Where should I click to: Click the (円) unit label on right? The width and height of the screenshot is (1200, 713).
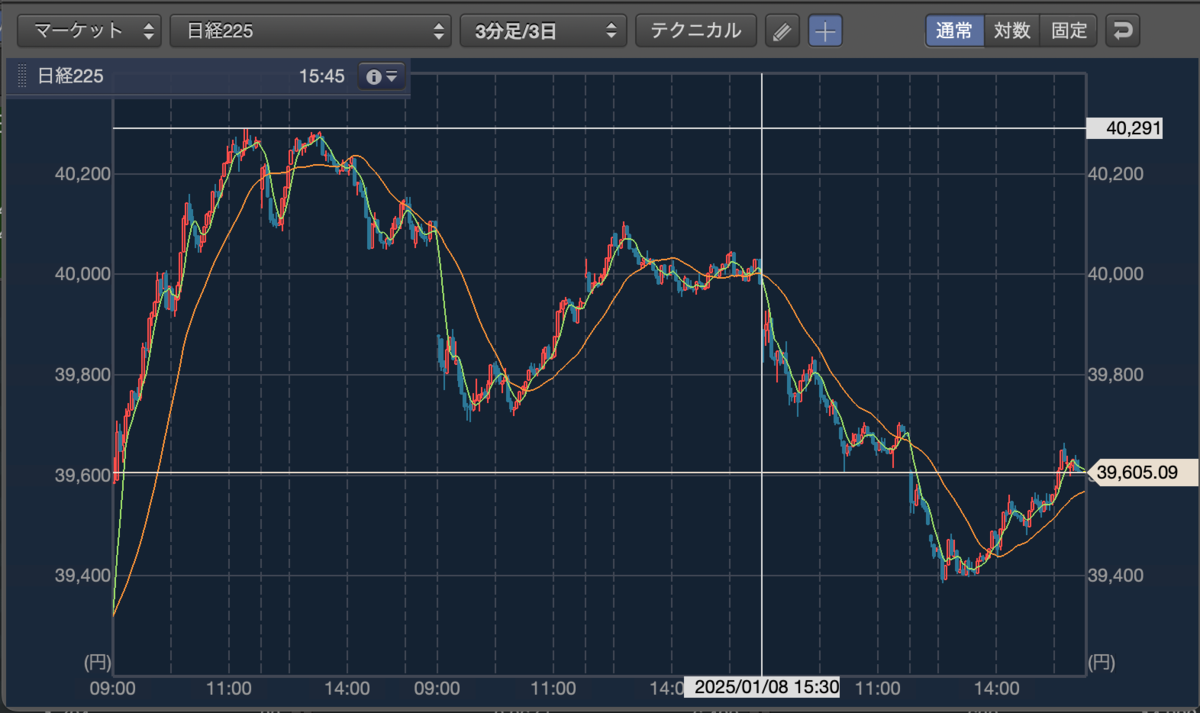click(x=1100, y=661)
